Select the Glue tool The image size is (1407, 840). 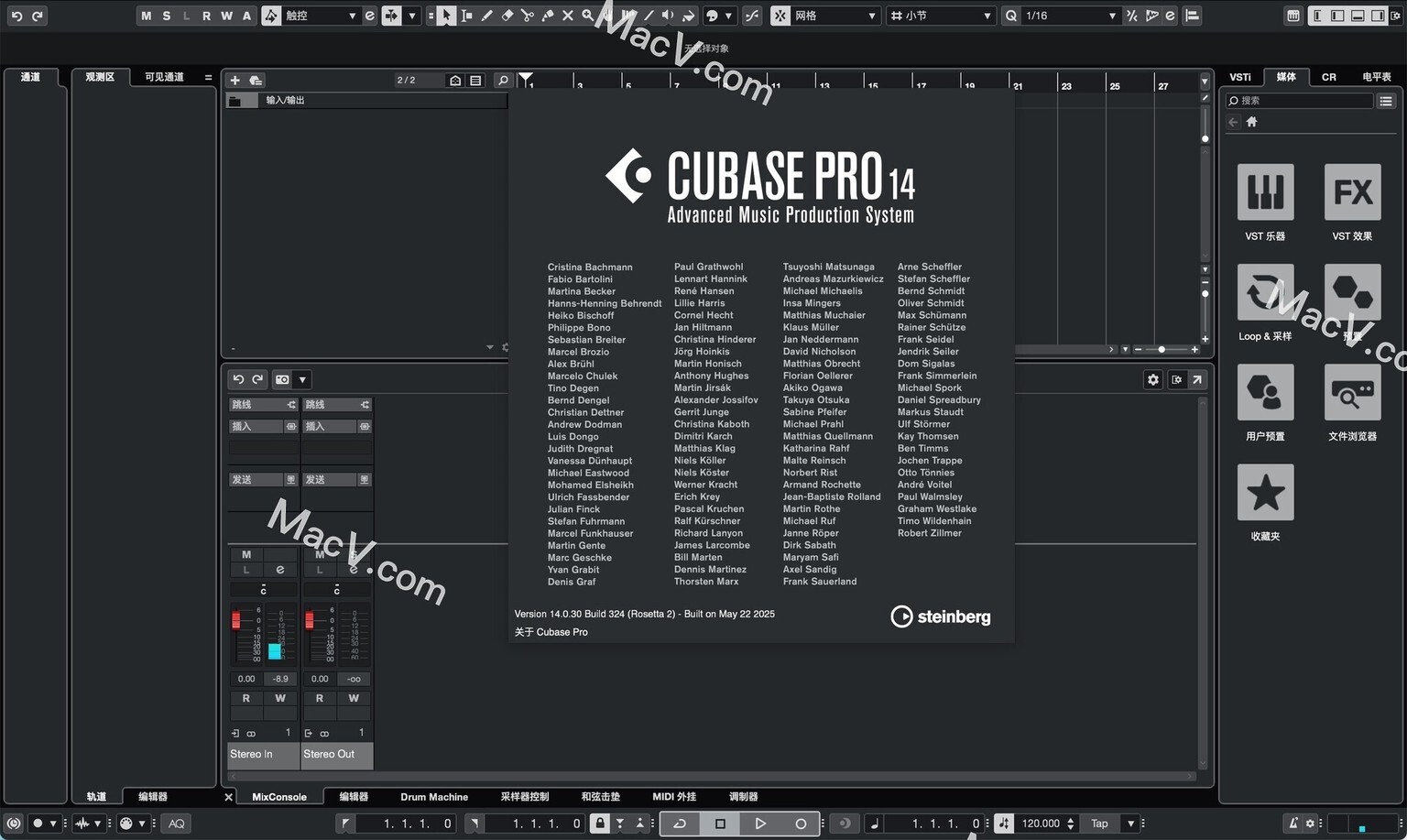point(548,16)
